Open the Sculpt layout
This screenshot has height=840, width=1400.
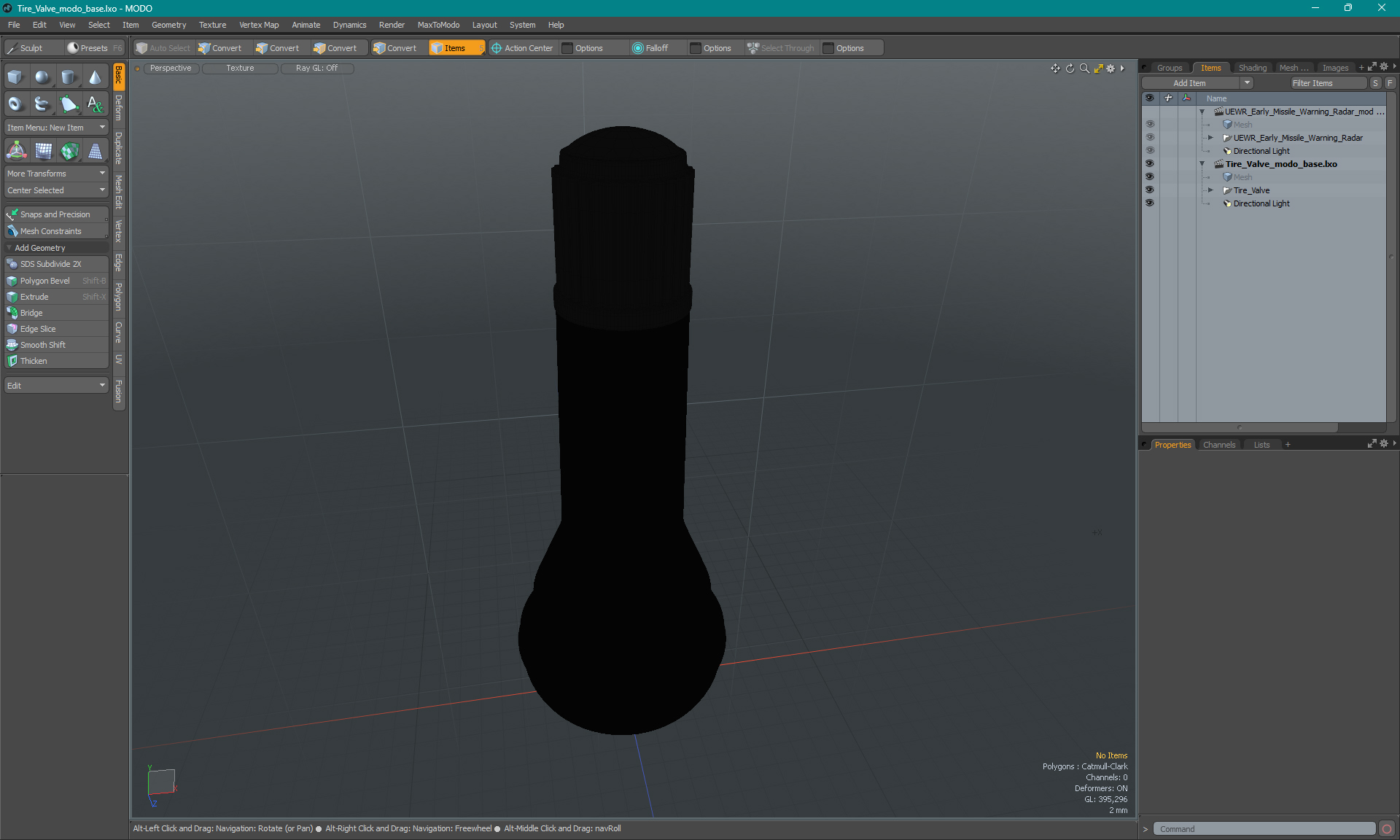coord(32,48)
